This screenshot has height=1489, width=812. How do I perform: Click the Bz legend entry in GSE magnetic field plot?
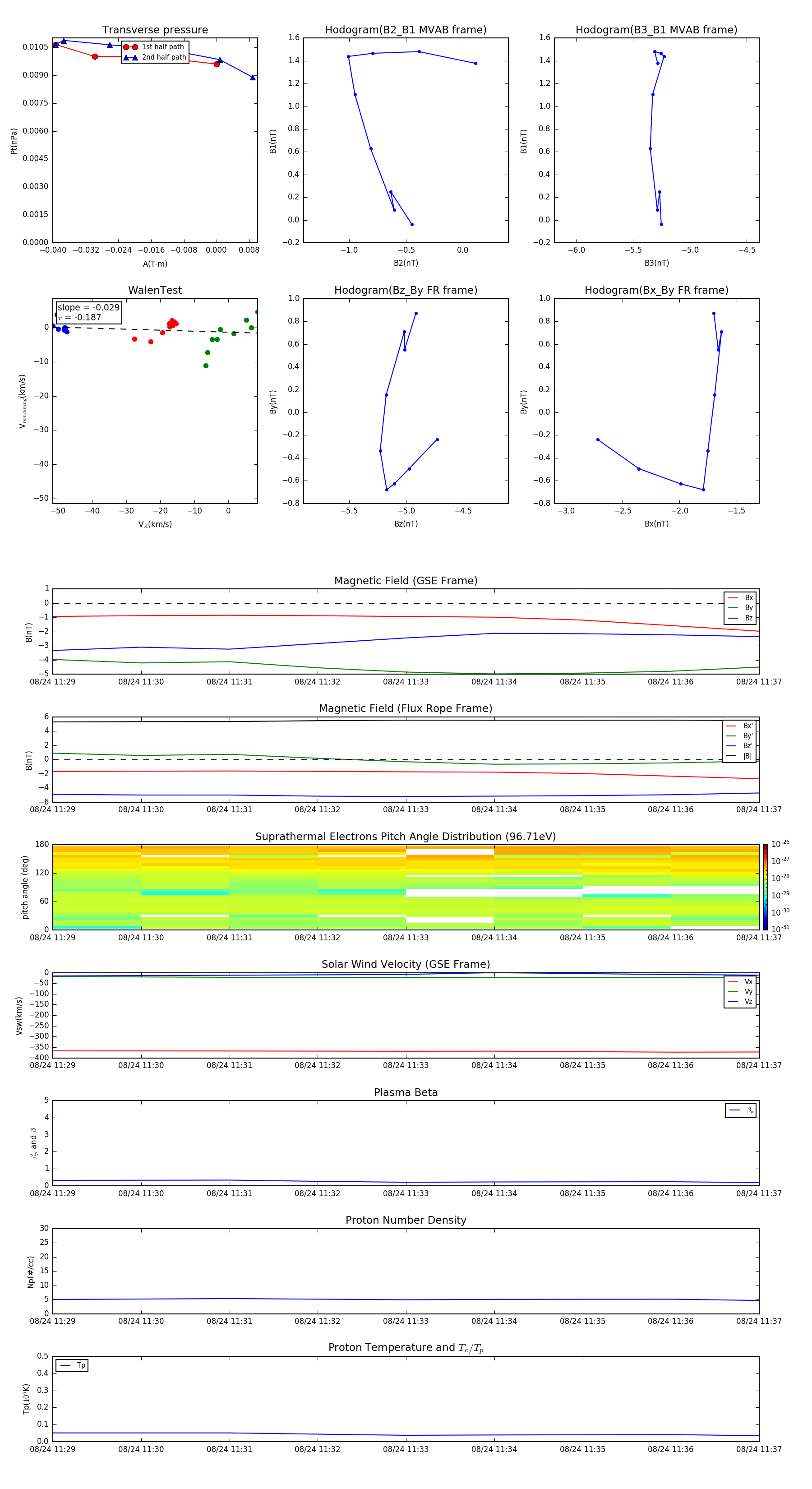tap(740, 619)
